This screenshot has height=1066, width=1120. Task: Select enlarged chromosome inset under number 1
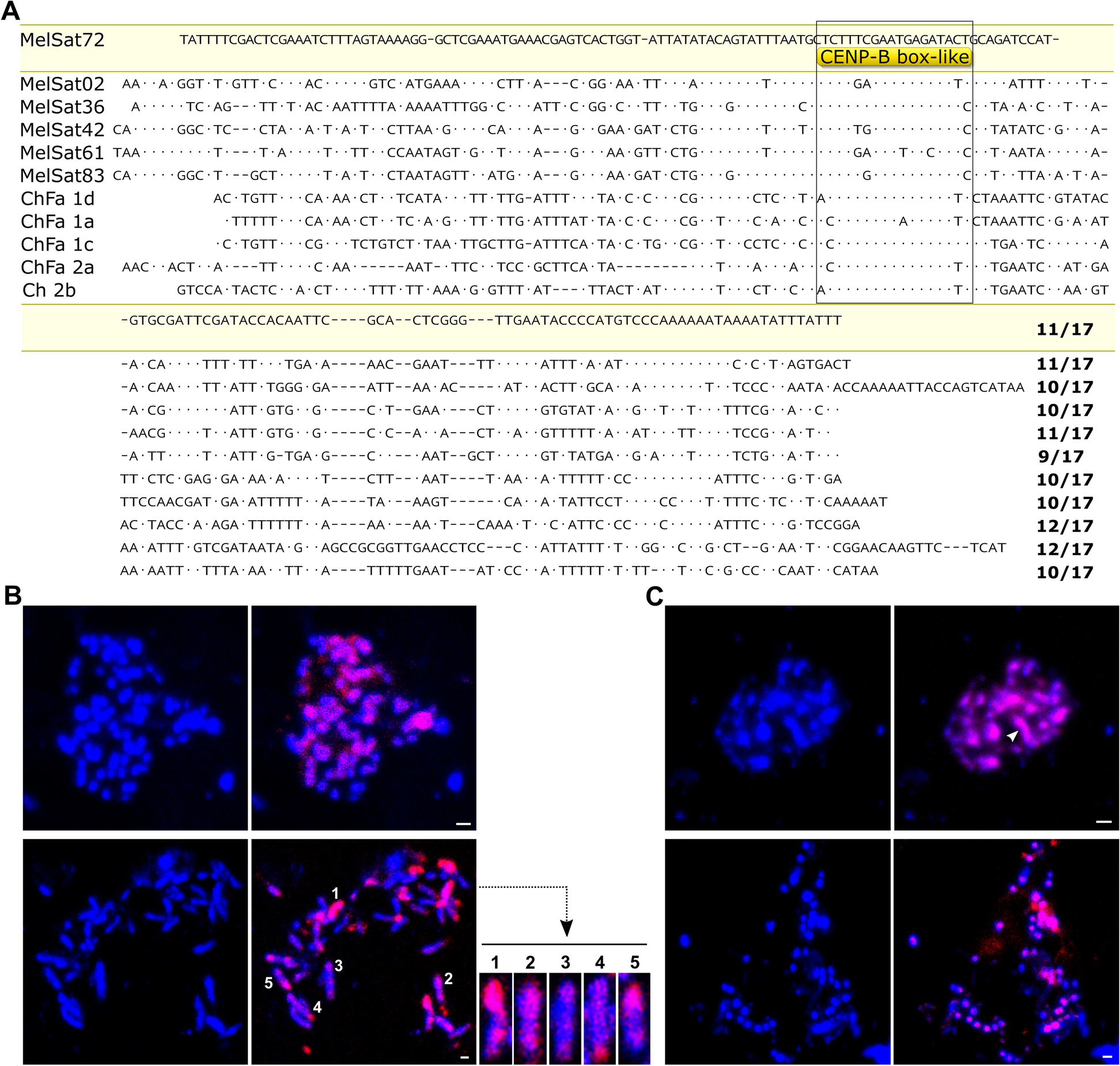495,1018
